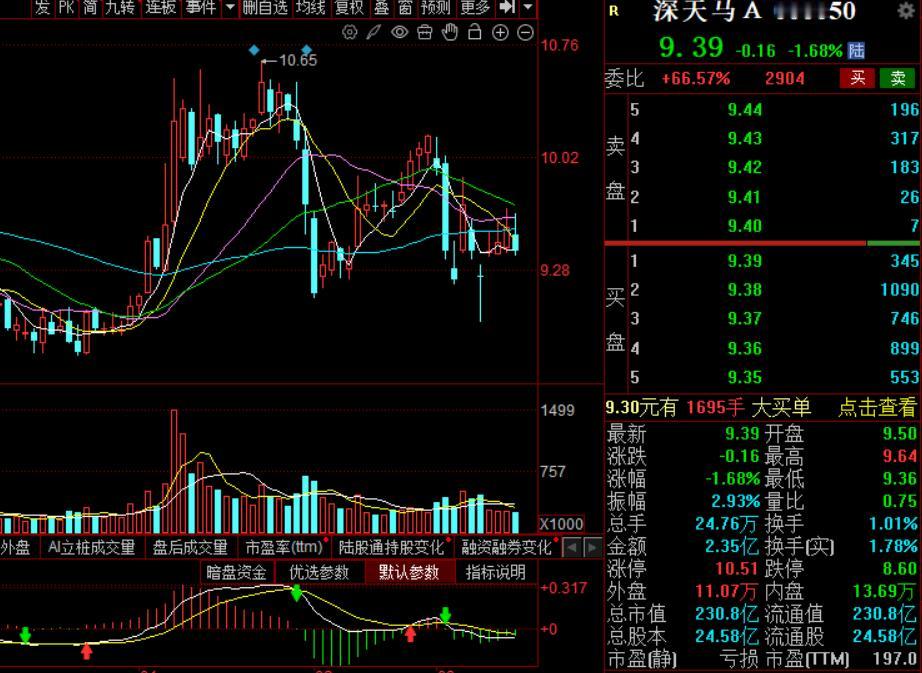
Task: Open the 点击查看 big-order link
Action: tap(878, 408)
